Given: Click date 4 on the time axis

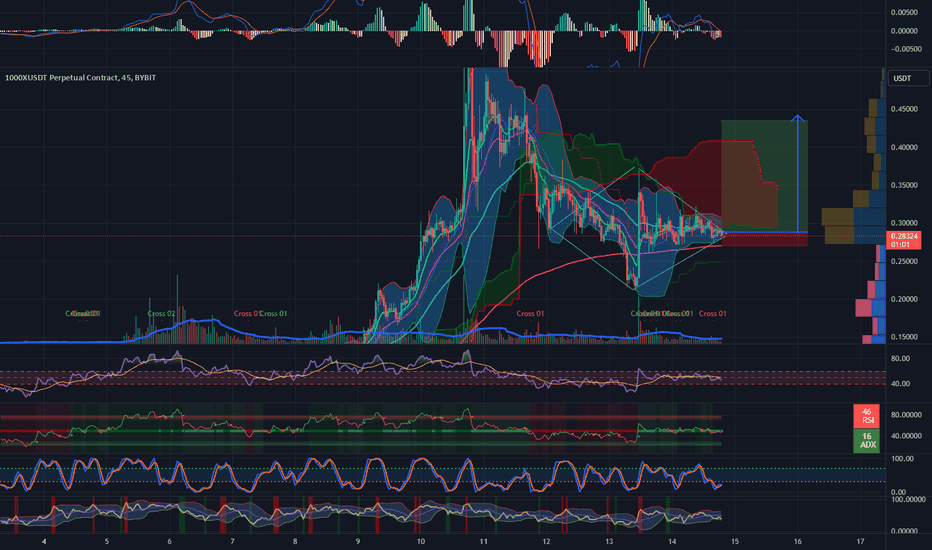Looking at the screenshot, I should point(44,542).
